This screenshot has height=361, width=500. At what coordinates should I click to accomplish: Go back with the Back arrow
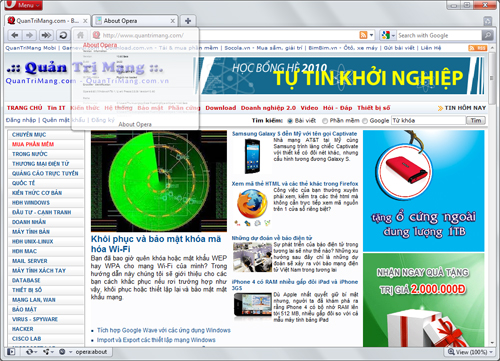(x=15, y=35)
